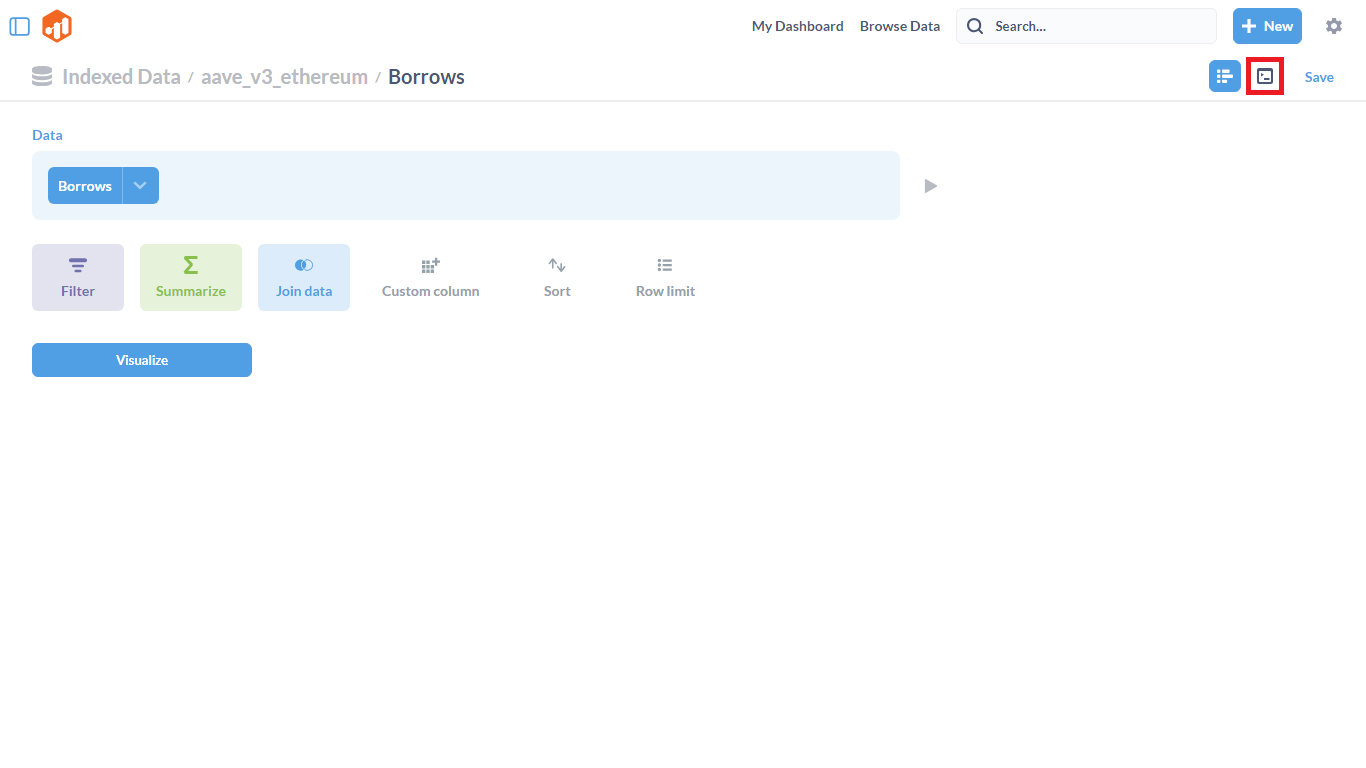Navigate to aave_v3_ethereum breadcrumb
The height and width of the screenshot is (768, 1366).
[x=284, y=77]
